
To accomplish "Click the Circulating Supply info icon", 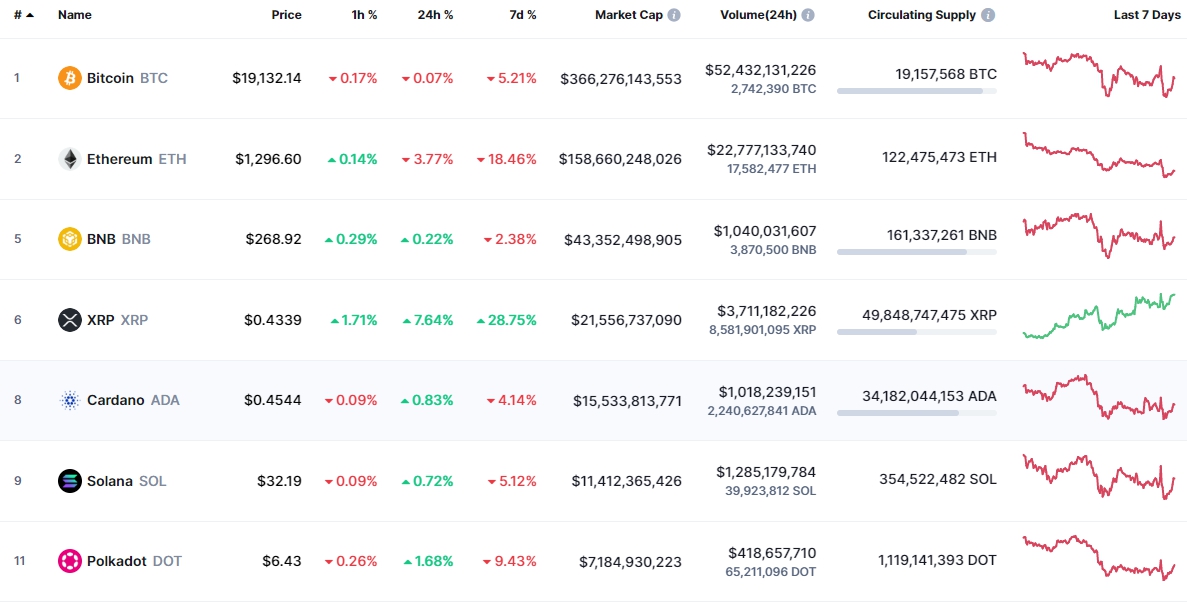I will tap(988, 15).
